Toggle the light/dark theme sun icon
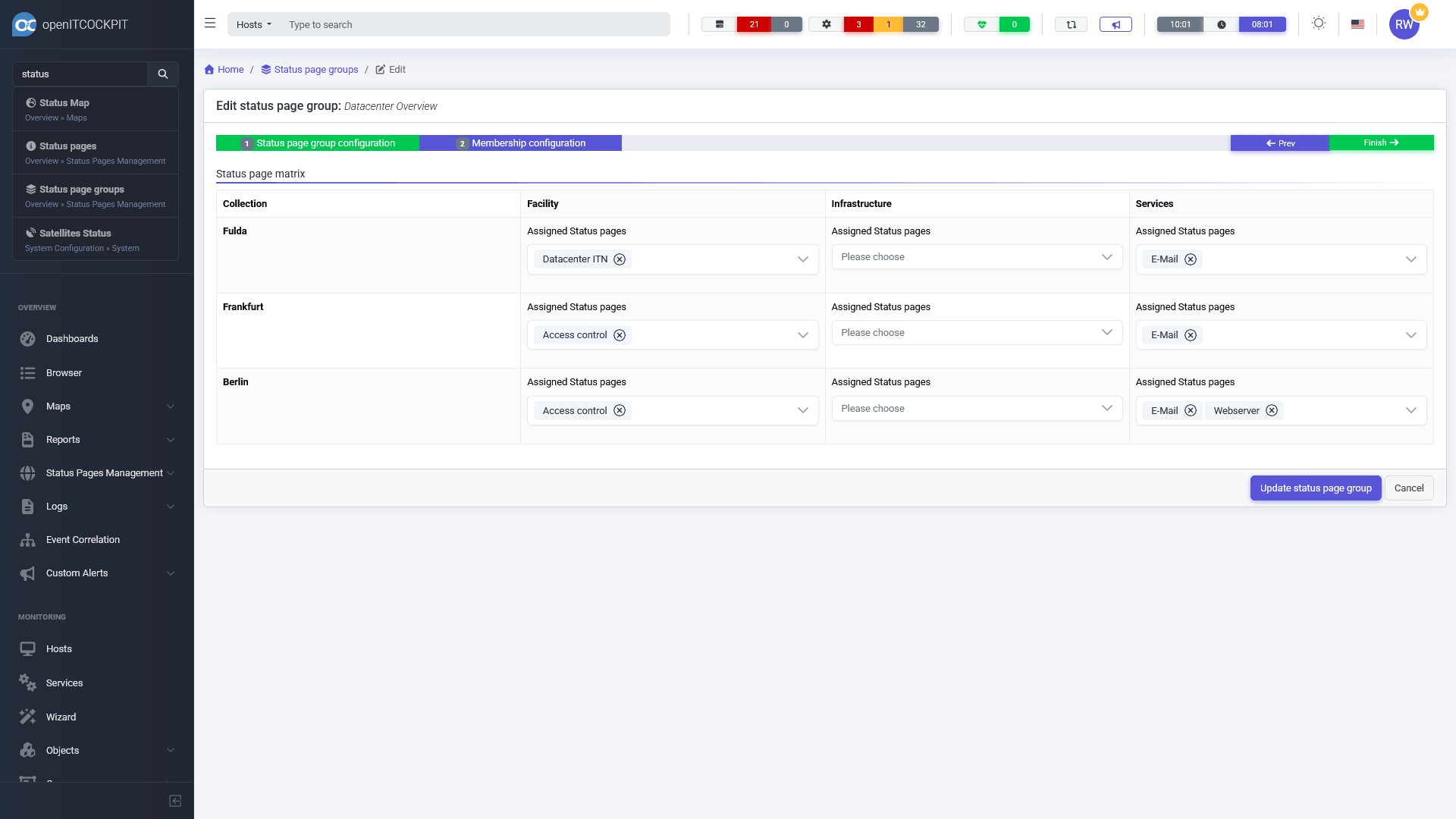The width and height of the screenshot is (1456, 819). [x=1319, y=24]
